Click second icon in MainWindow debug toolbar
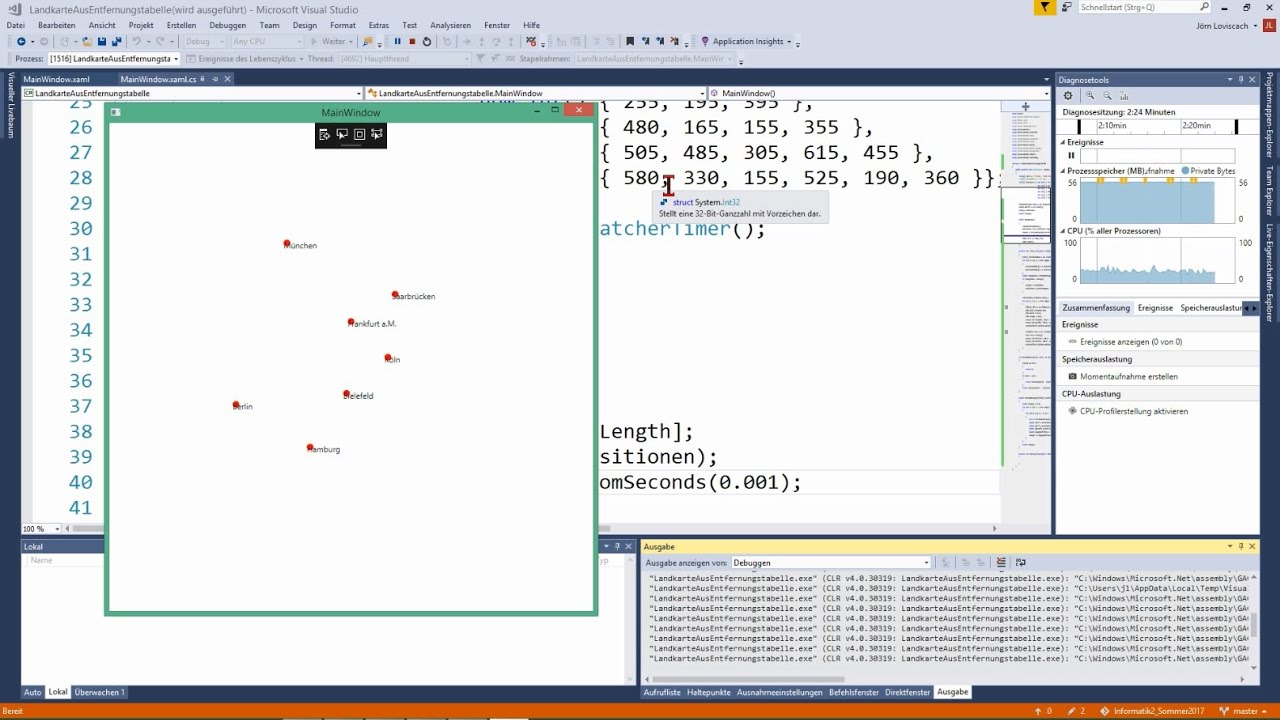1280x720 pixels. tap(342, 134)
